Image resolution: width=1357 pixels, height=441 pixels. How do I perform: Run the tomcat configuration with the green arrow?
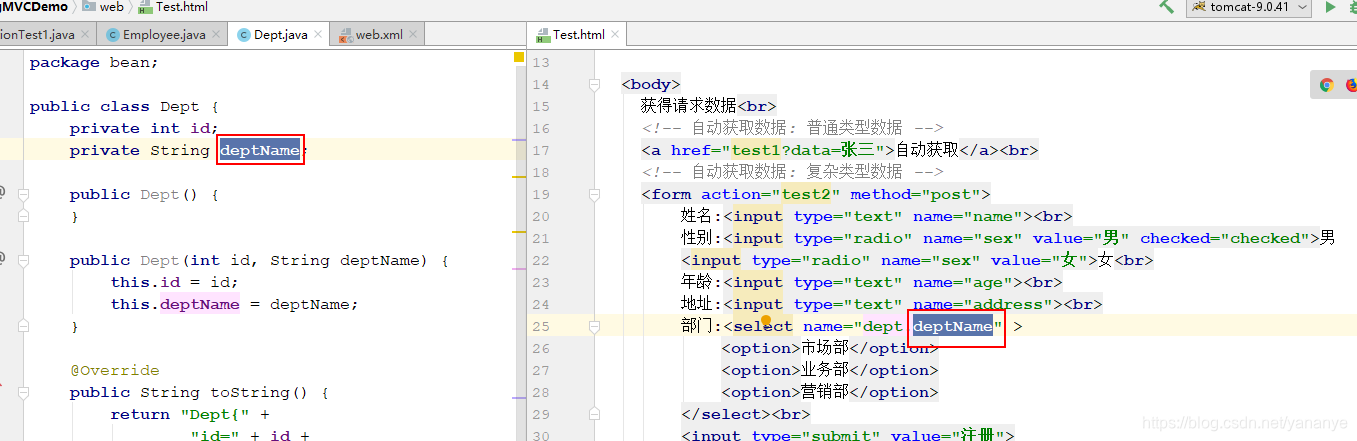1330,7
